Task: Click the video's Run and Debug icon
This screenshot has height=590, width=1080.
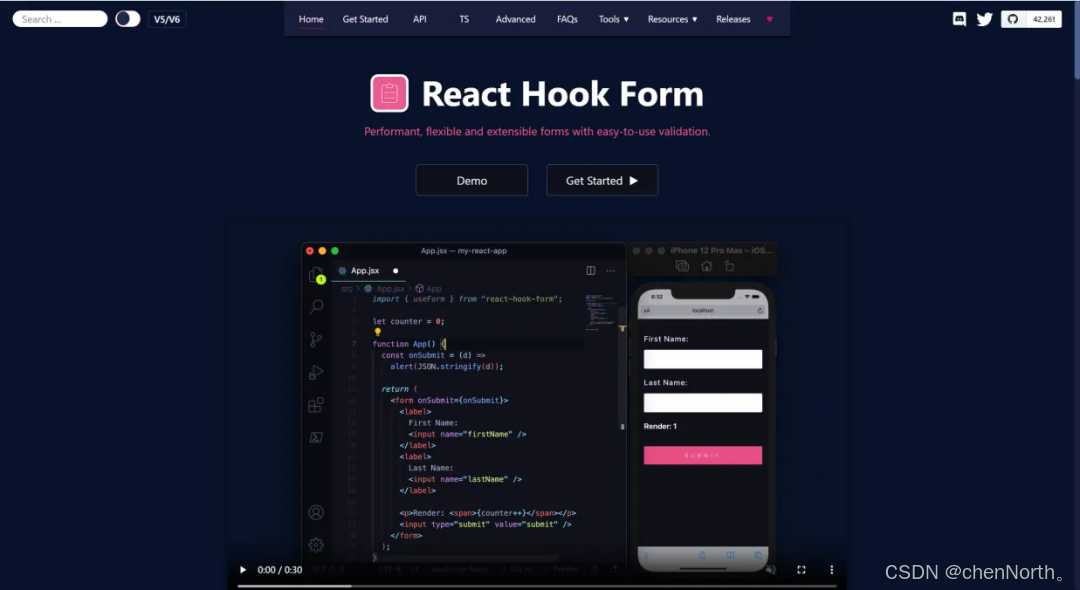Action: [x=315, y=372]
